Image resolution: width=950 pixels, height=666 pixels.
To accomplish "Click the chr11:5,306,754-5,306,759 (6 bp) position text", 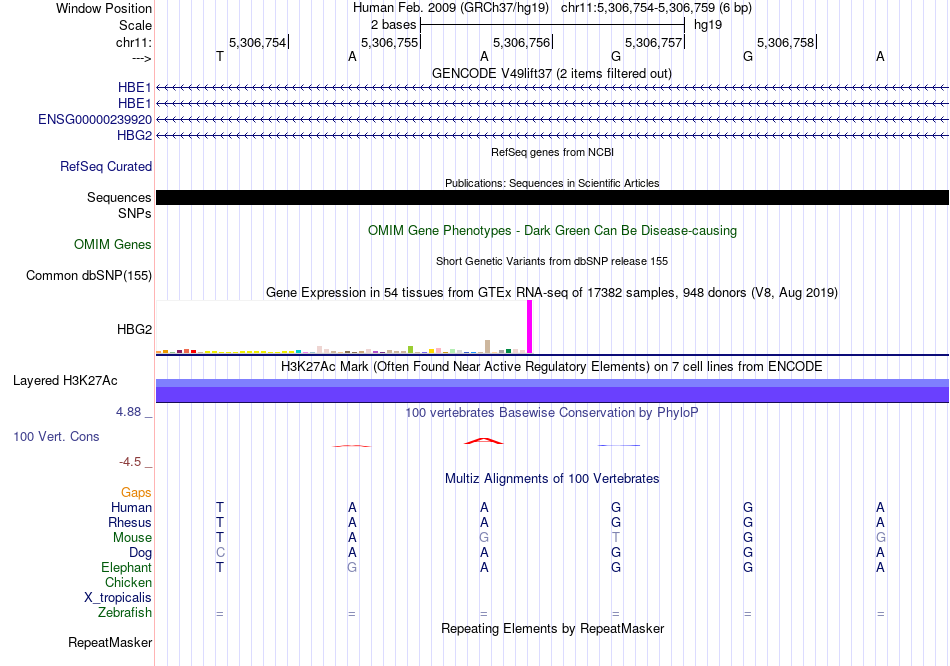I will (656, 8).
